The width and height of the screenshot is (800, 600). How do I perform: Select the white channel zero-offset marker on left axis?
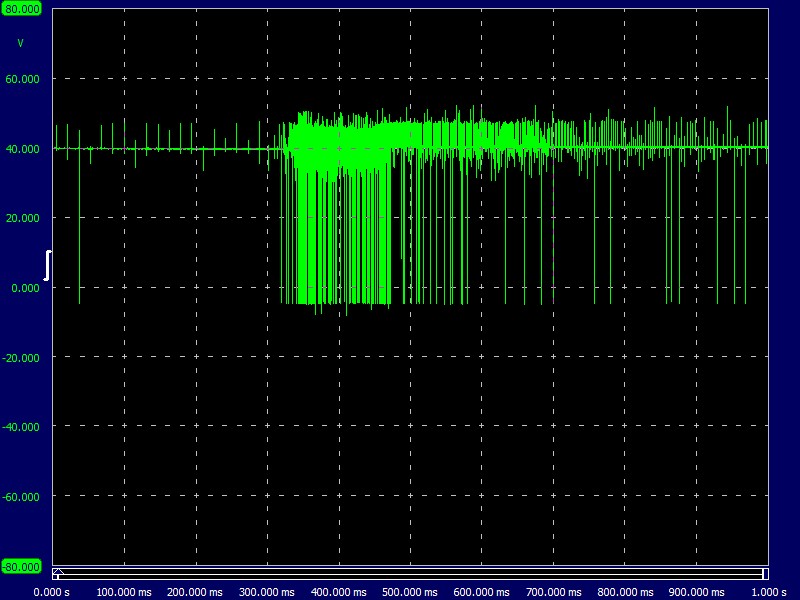47,265
